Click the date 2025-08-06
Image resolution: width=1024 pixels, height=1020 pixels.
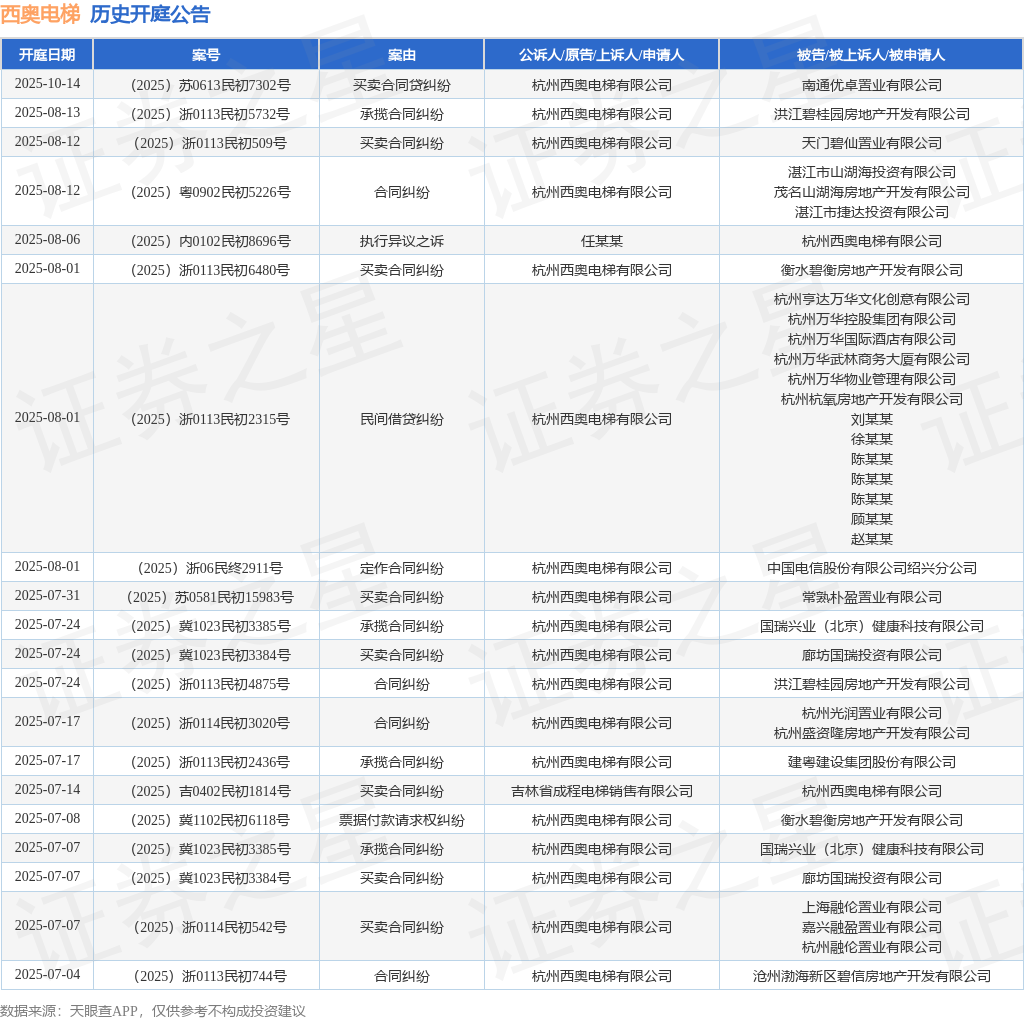(47, 239)
